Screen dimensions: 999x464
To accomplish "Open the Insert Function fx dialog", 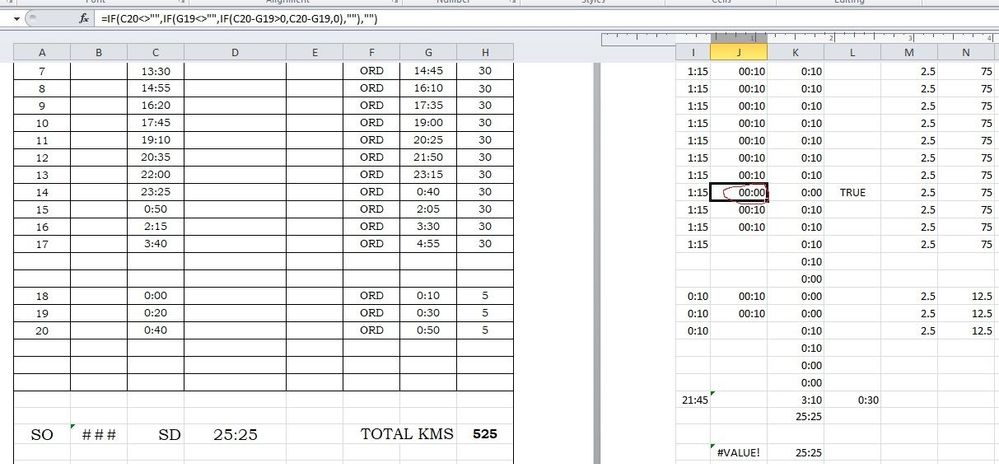I will coord(83,18).
